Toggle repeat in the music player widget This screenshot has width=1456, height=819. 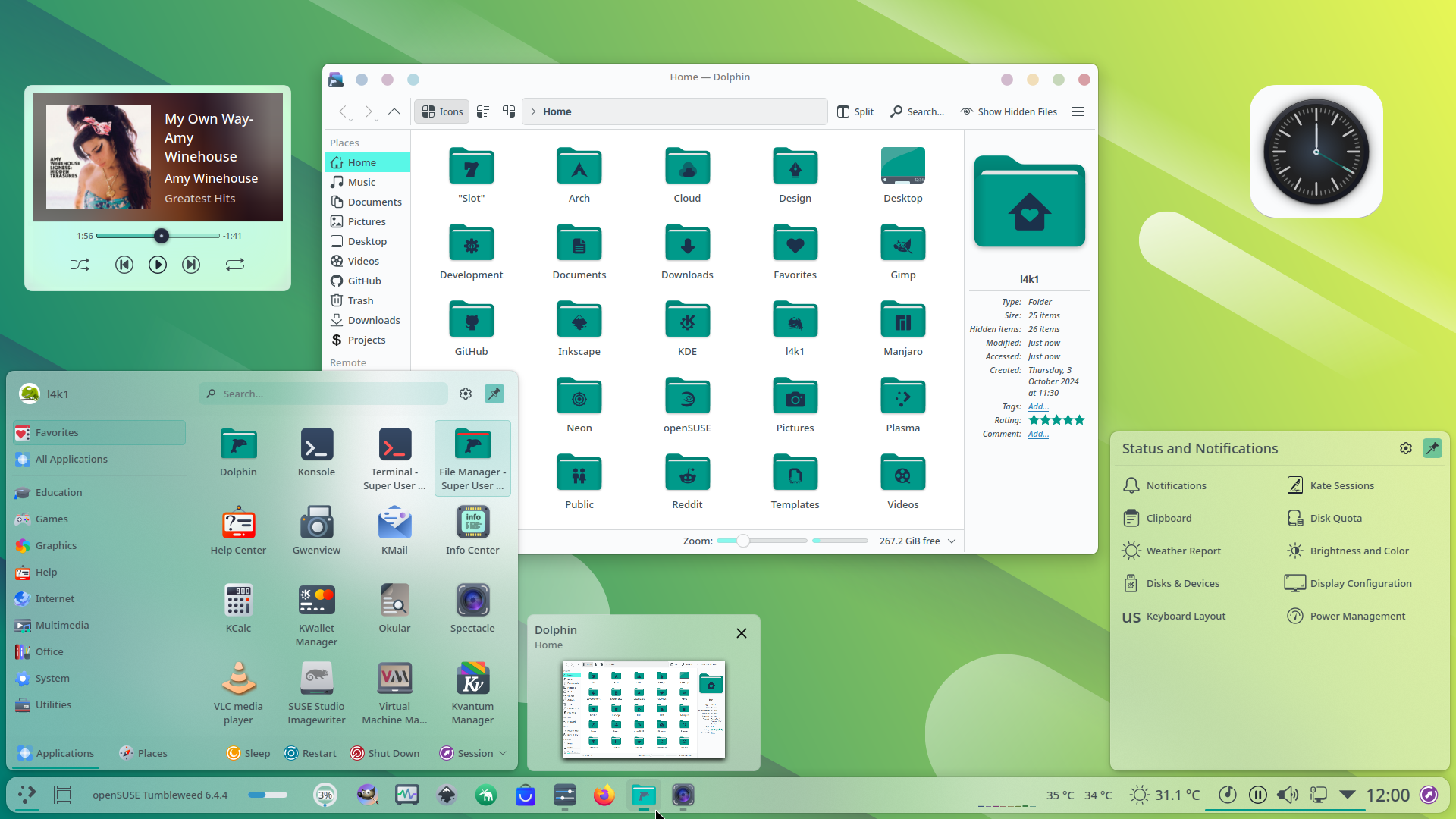tap(234, 265)
